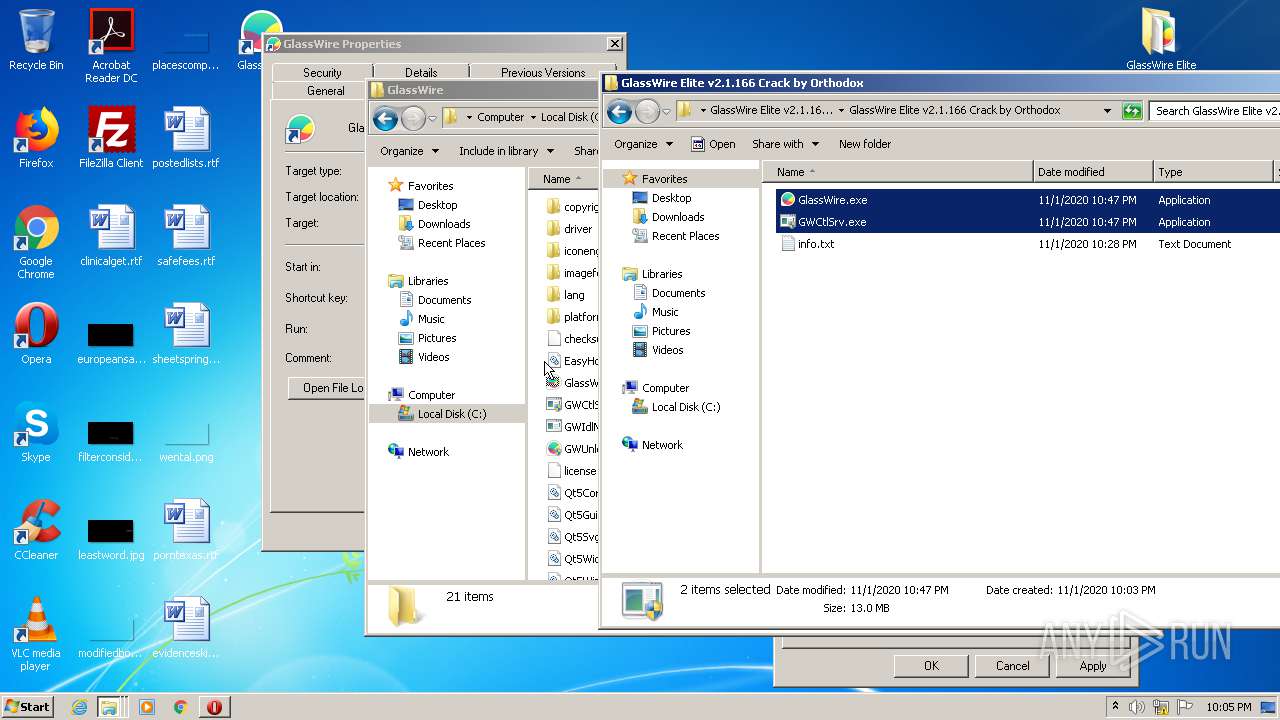Click Open in crack folder toolbar
Image resolution: width=1280 pixels, height=720 pixels.
pyautogui.click(x=713, y=144)
